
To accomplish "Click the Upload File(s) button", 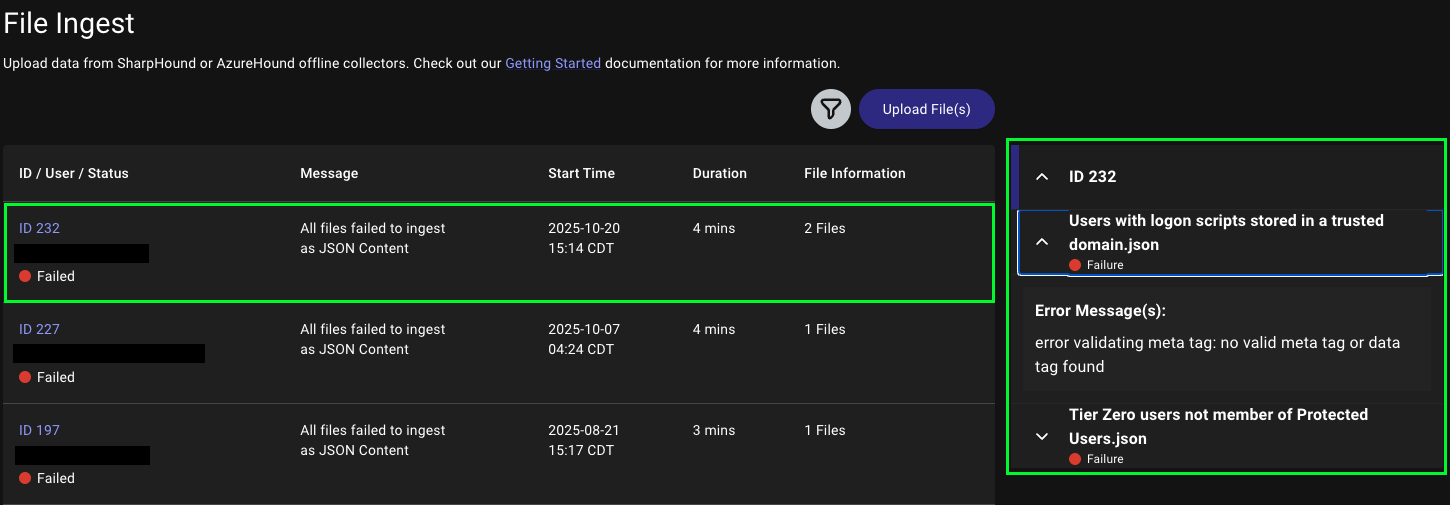I will [x=926, y=109].
